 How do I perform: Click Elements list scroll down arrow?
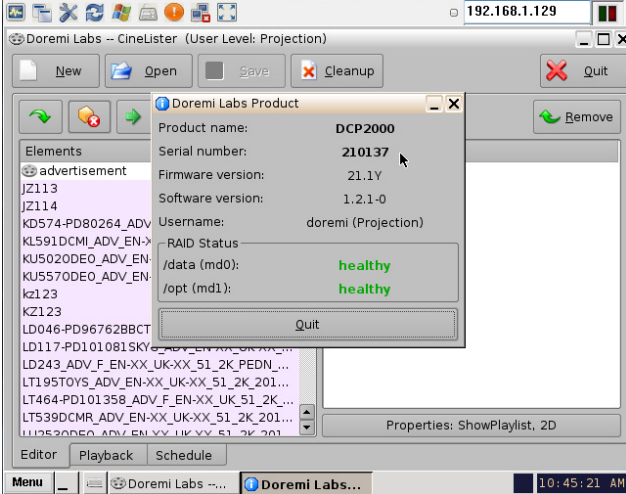pyautogui.click(x=307, y=427)
